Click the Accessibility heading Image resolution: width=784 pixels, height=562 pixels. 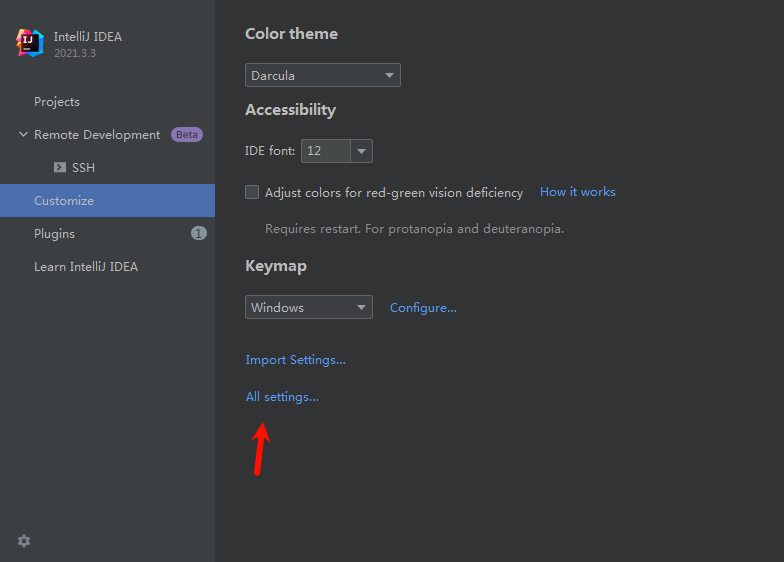pyautogui.click(x=290, y=110)
